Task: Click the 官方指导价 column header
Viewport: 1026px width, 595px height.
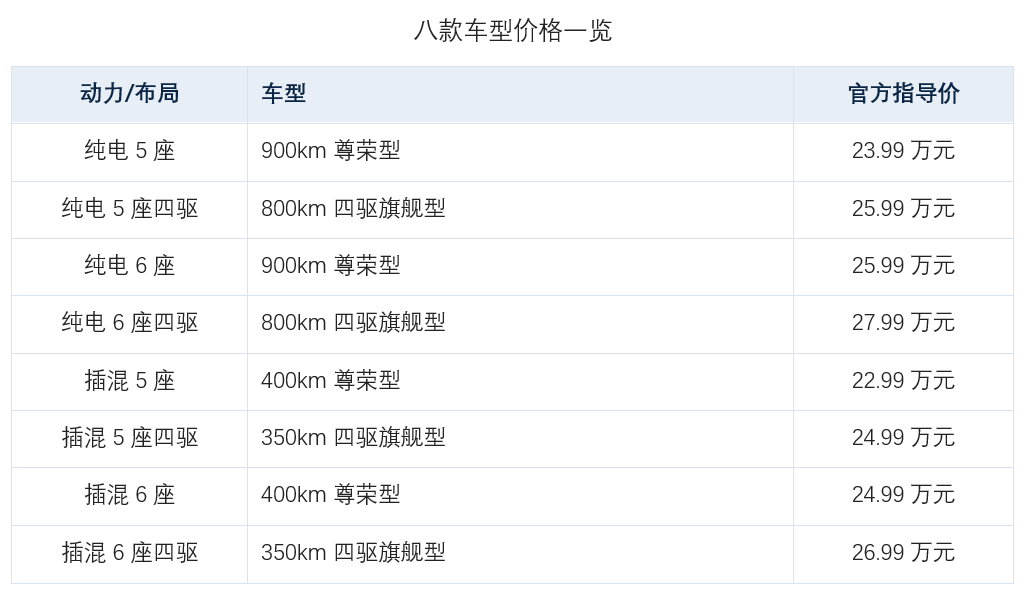Action: 903,94
